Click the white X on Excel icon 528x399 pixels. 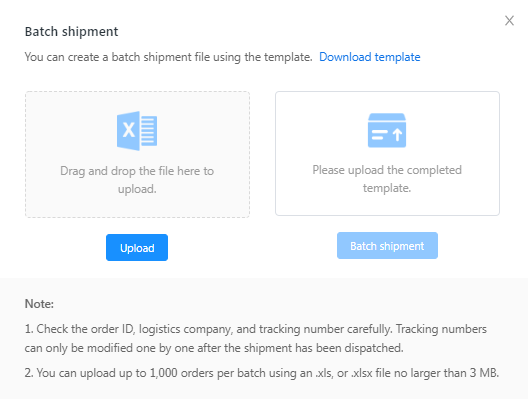(128, 130)
